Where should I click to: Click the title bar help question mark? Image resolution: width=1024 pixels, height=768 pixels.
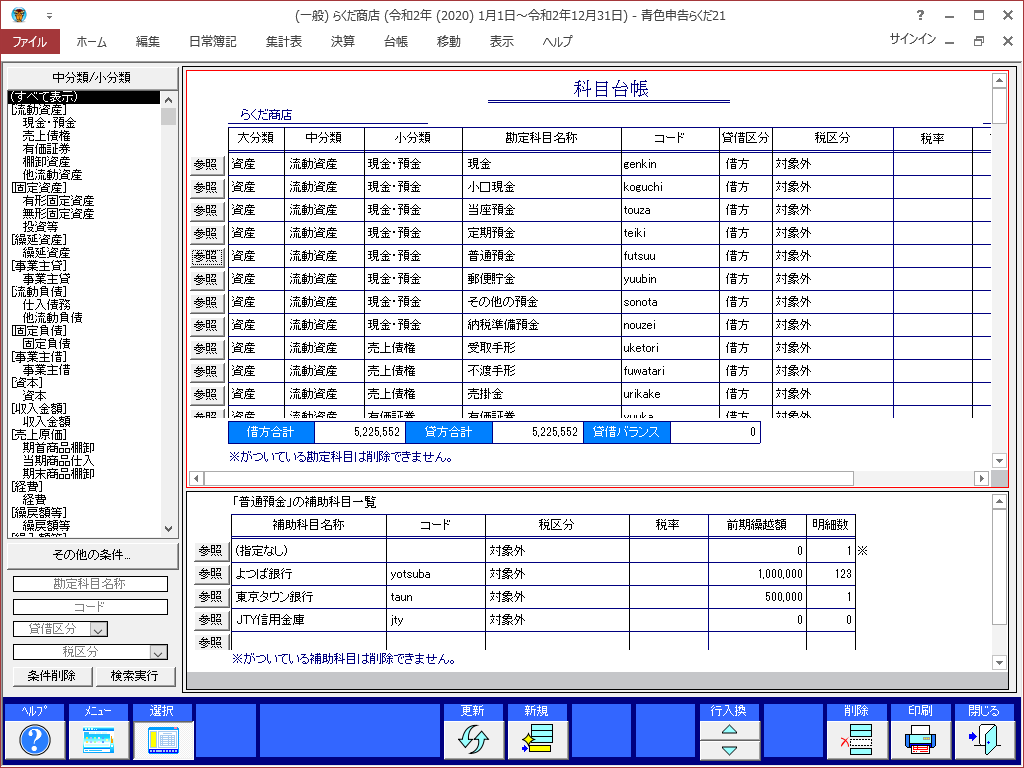click(920, 15)
